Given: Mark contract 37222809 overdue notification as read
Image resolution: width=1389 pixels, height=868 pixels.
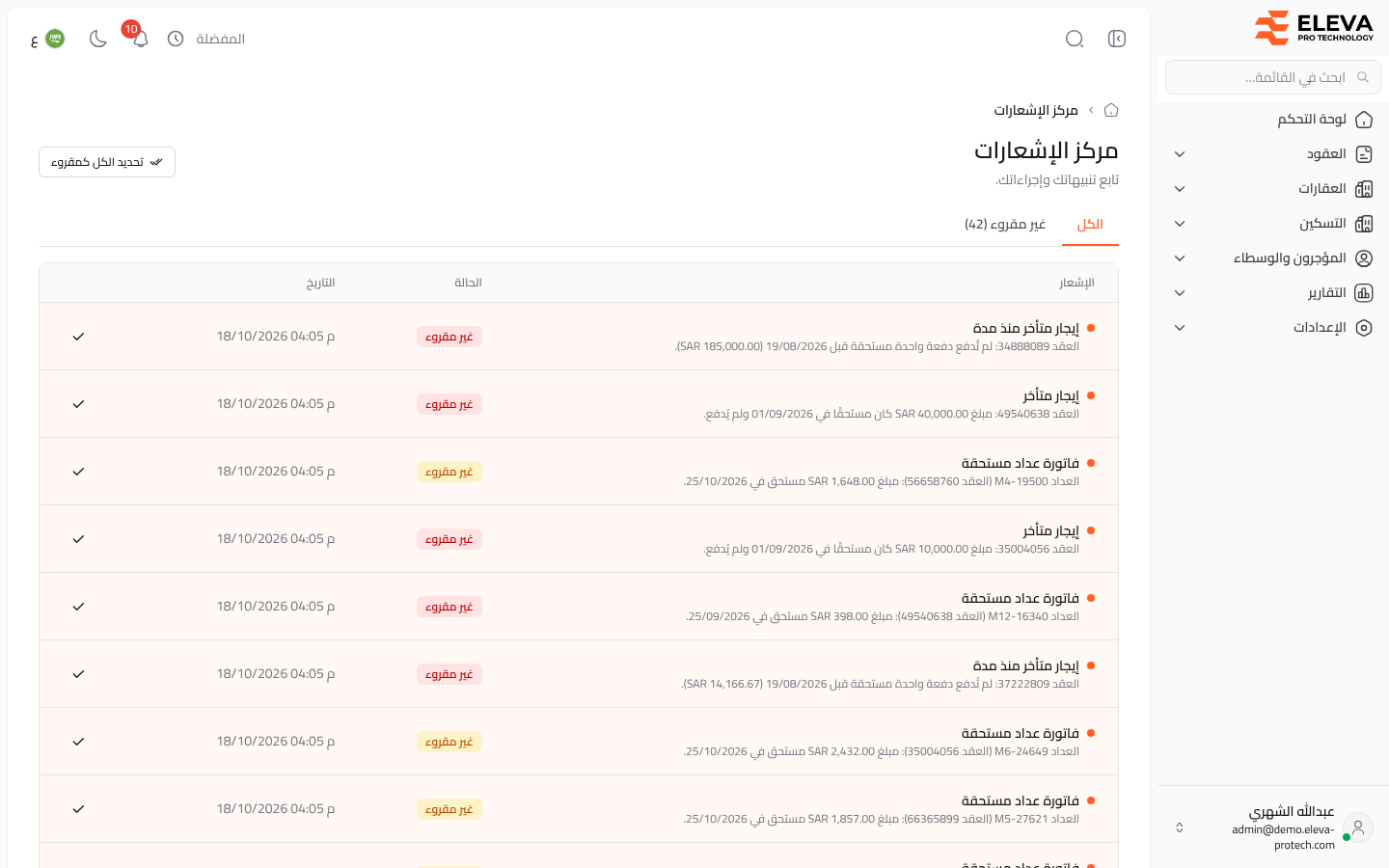Looking at the screenshot, I should (78, 674).
